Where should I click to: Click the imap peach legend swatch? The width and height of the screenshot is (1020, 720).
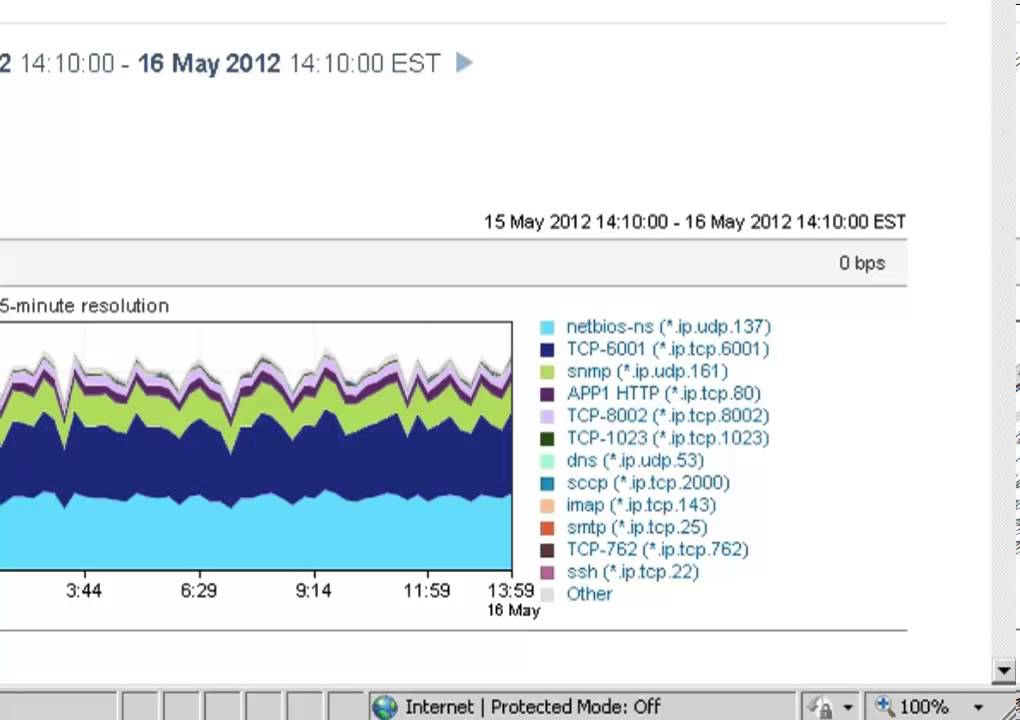547,505
